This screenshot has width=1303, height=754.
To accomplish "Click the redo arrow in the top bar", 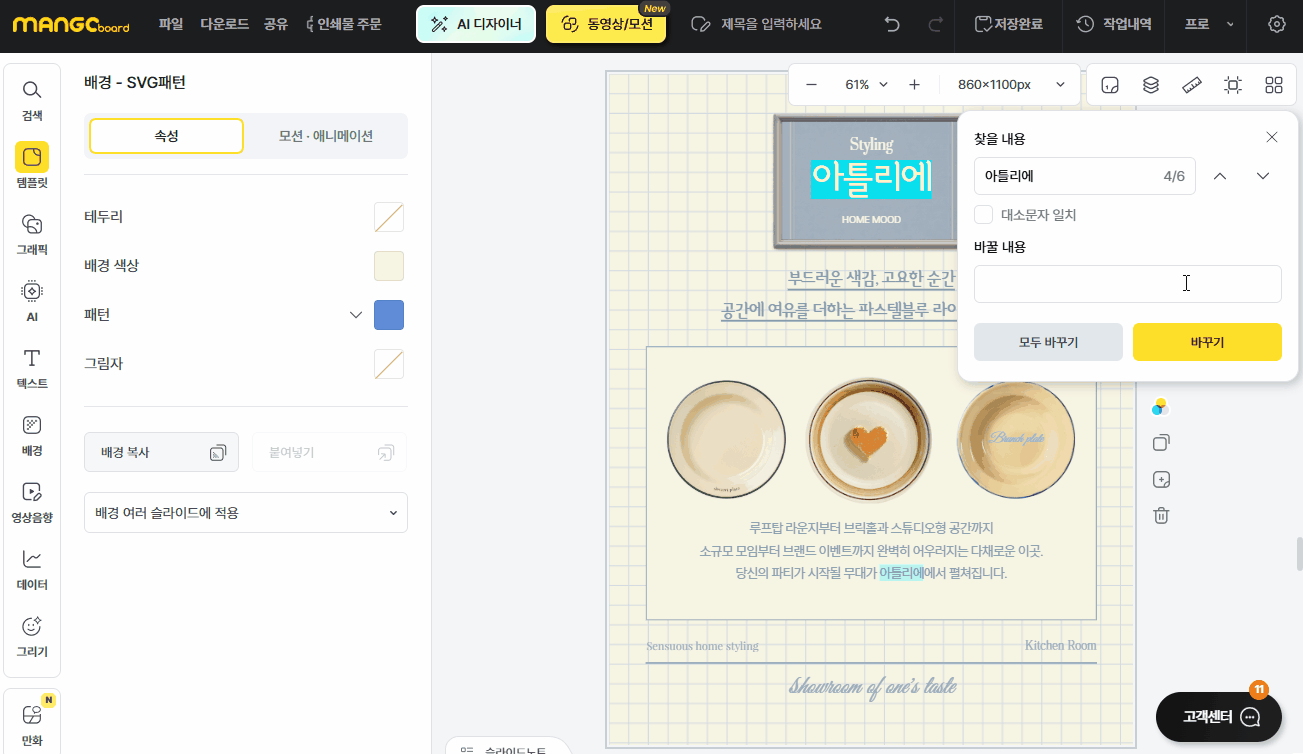I will pyautogui.click(x=935, y=24).
